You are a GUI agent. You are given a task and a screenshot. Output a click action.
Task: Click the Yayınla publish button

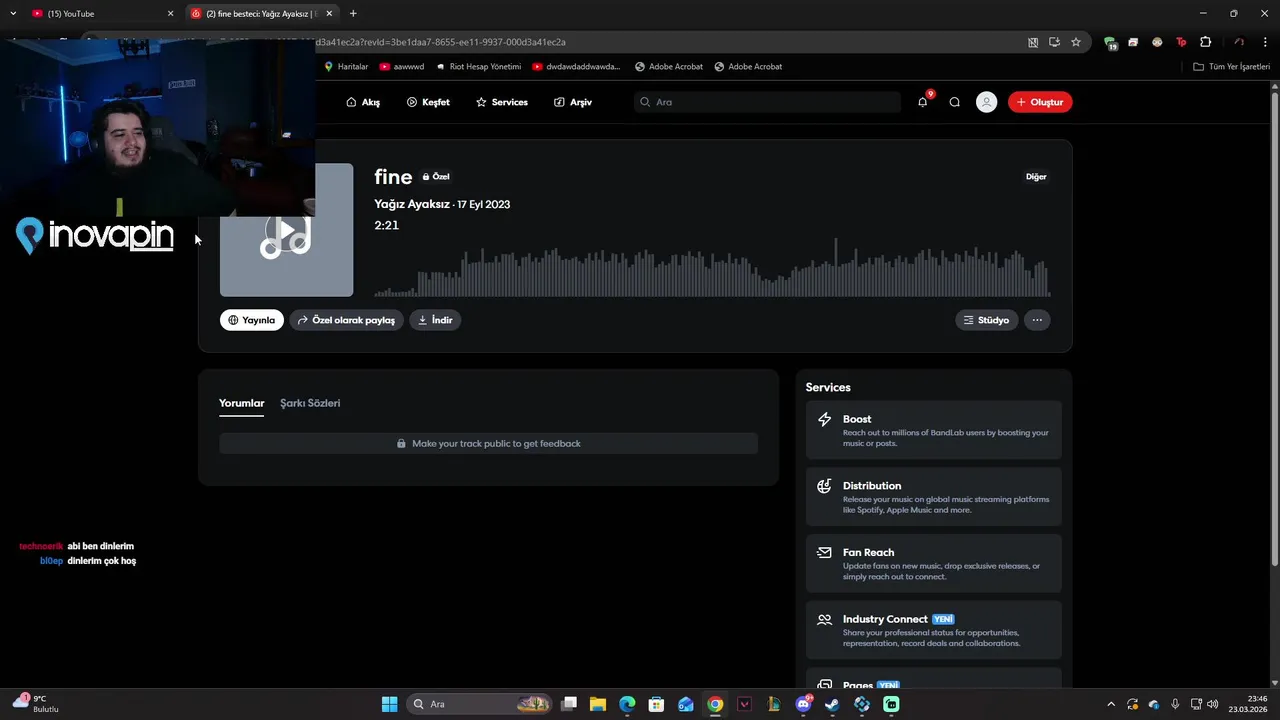(x=252, y=320)
